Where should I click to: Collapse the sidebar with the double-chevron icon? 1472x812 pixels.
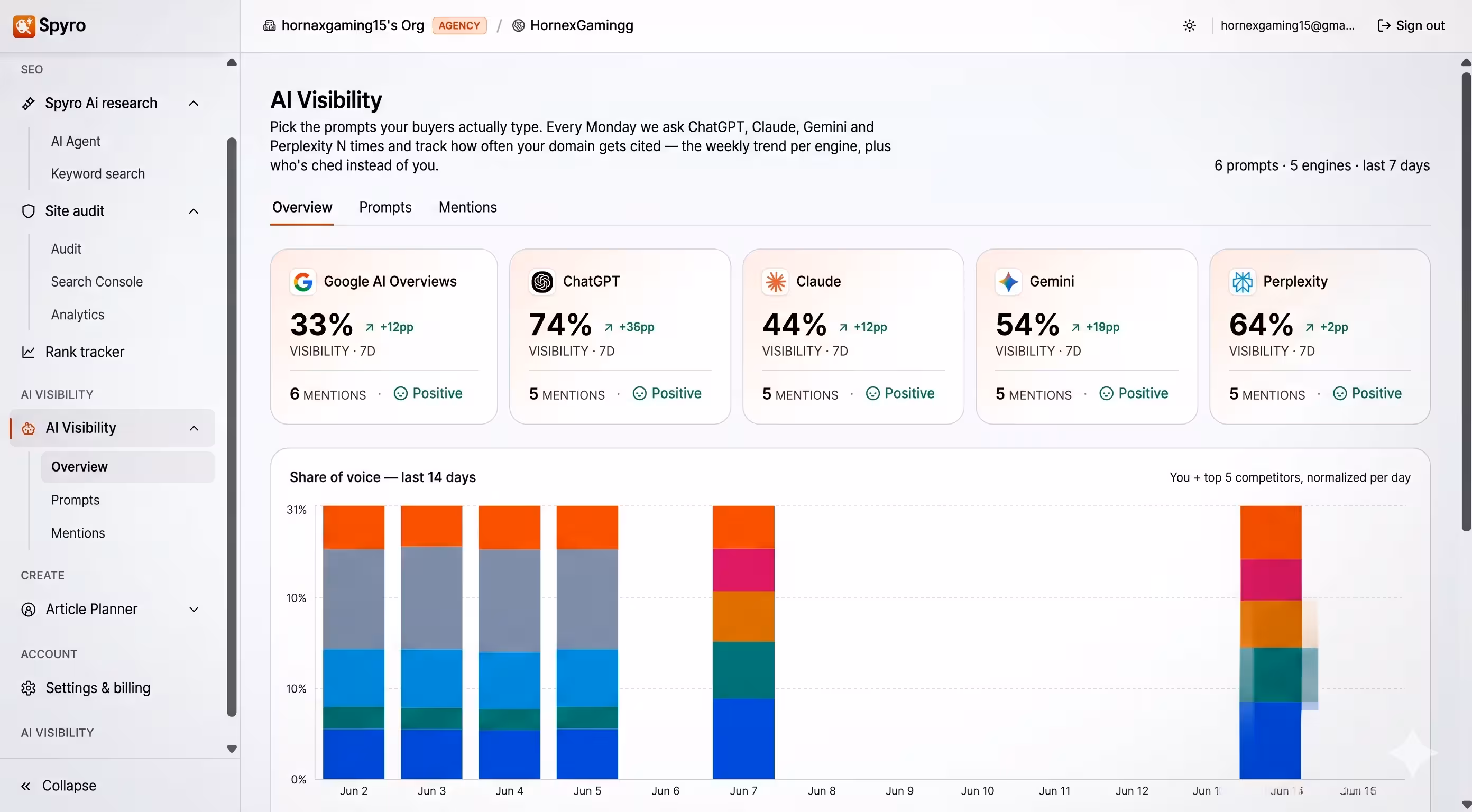coord(26,786)
